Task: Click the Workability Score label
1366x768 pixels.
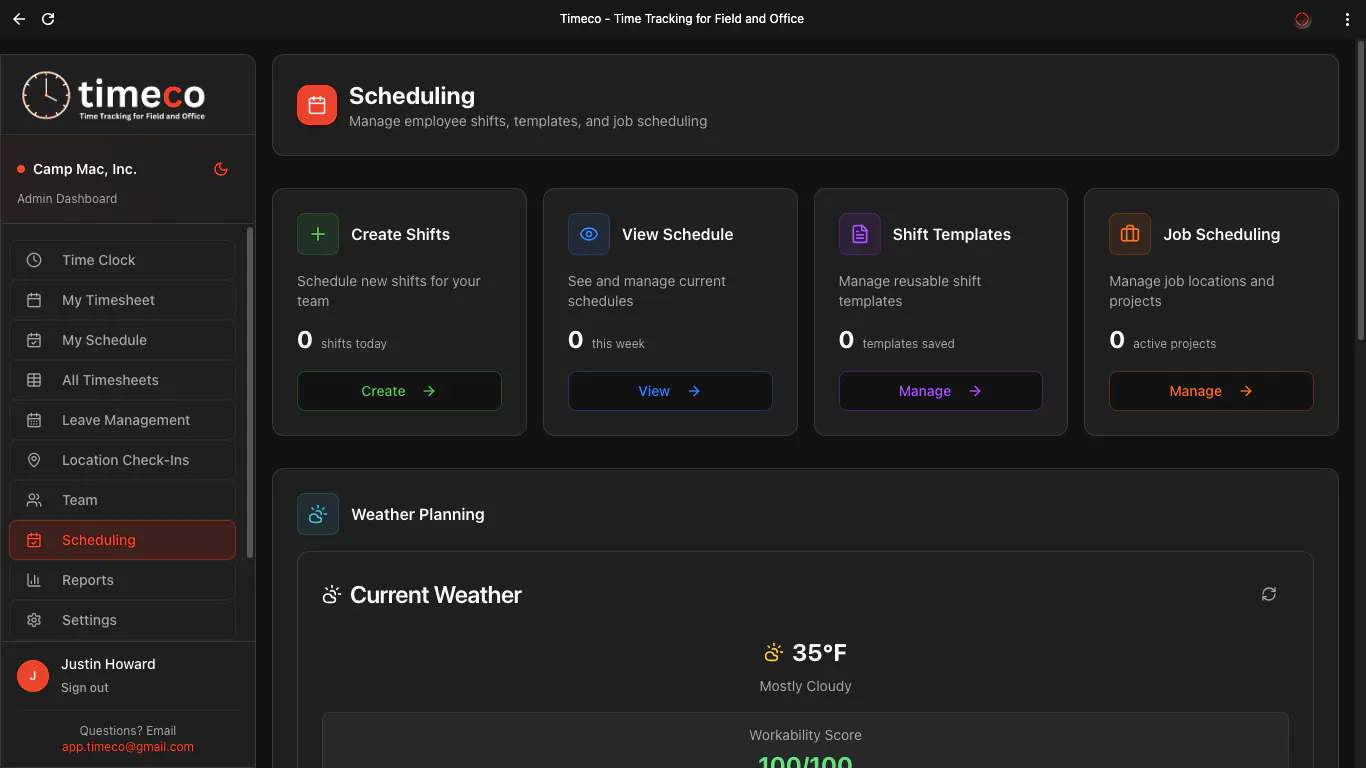Action: pos(806,735)
